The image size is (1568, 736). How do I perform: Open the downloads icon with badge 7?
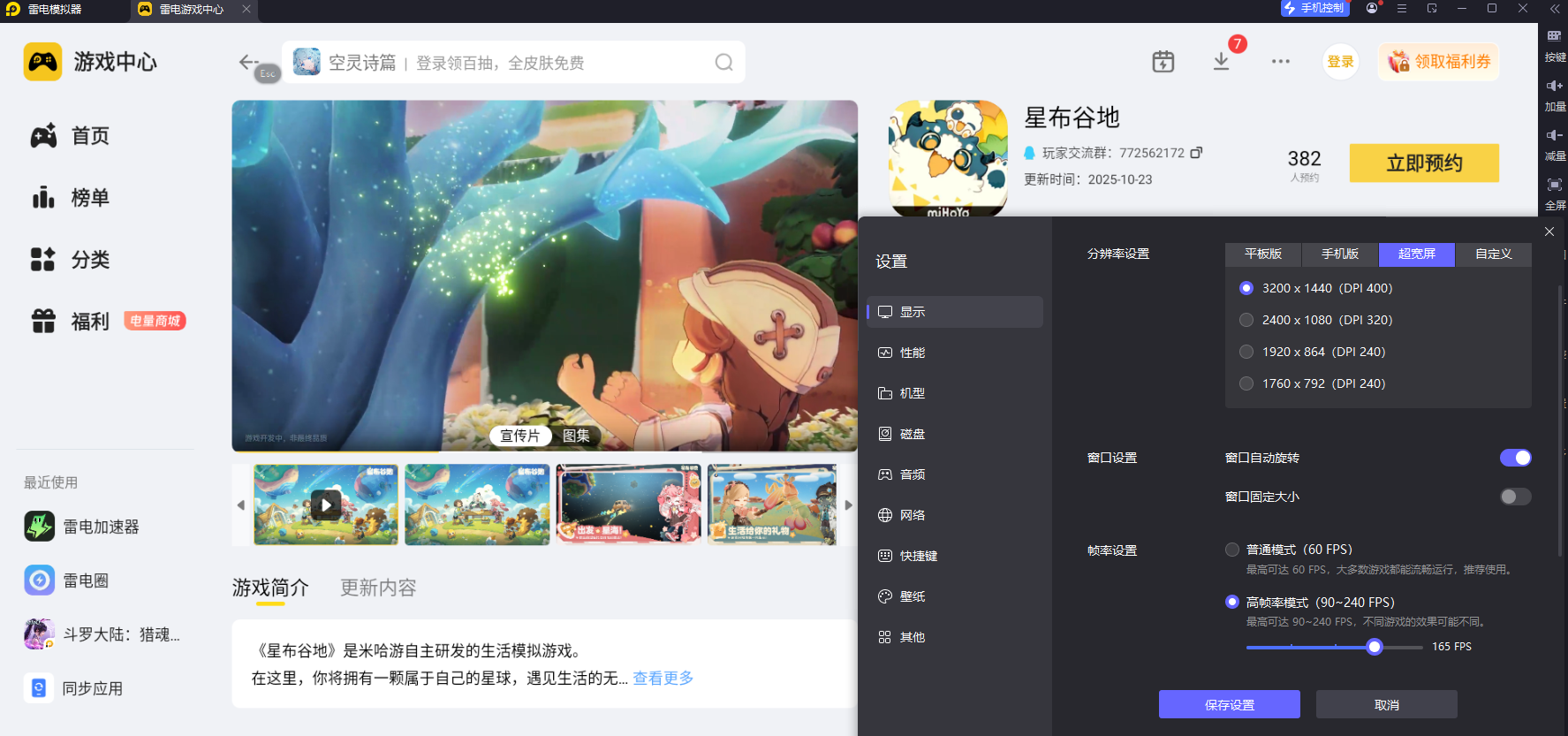(1221, 61)
